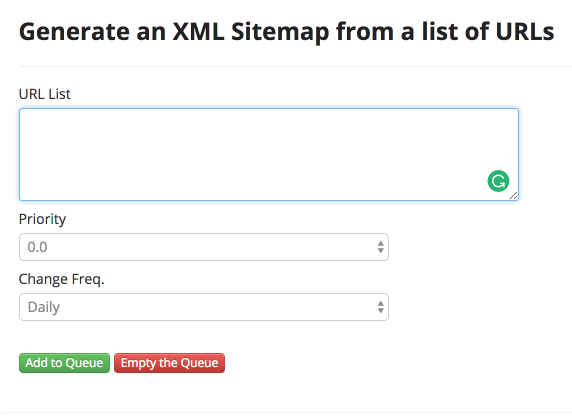Focus the URL List text area

[x=269, y=154]
